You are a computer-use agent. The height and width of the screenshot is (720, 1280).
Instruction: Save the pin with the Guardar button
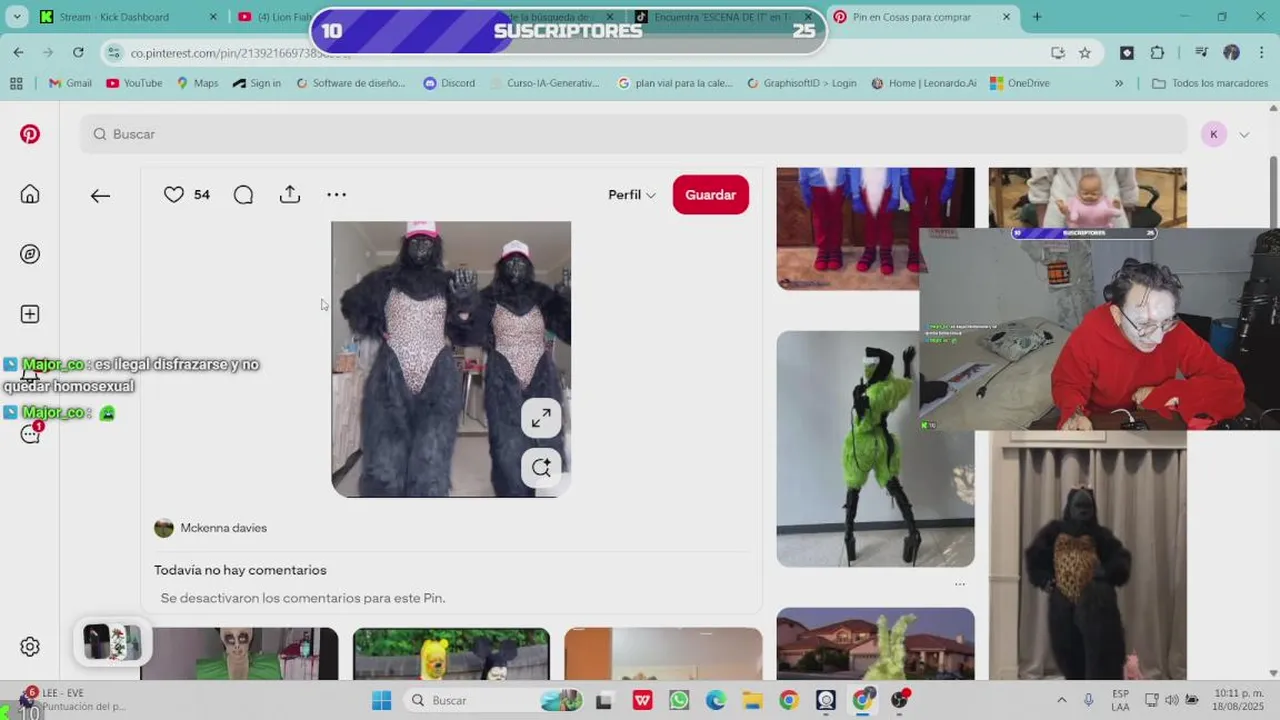coord(711,195)
